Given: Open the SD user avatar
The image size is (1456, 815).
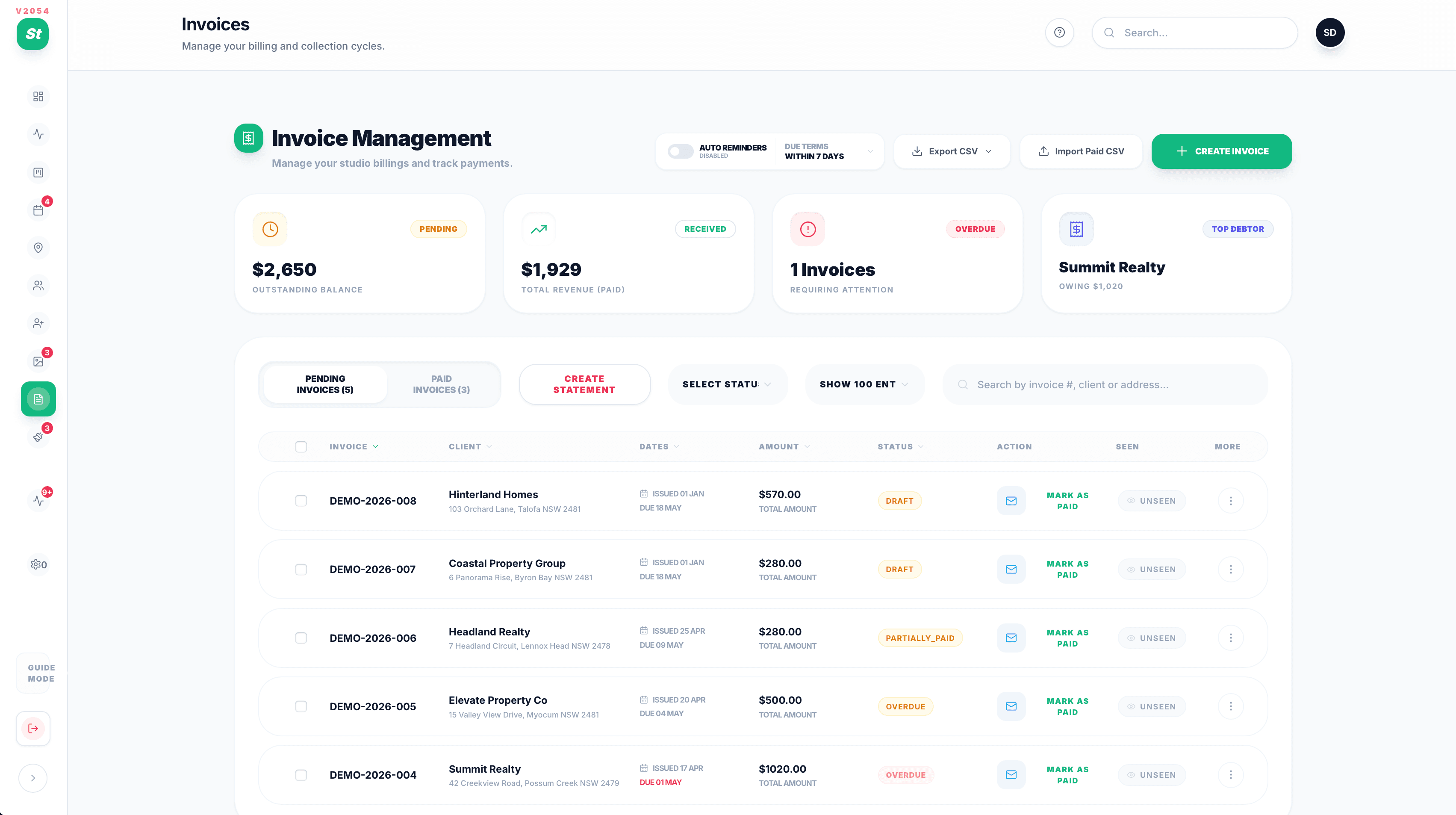Looking at the screenshot, I should [x=1329, y=33].
